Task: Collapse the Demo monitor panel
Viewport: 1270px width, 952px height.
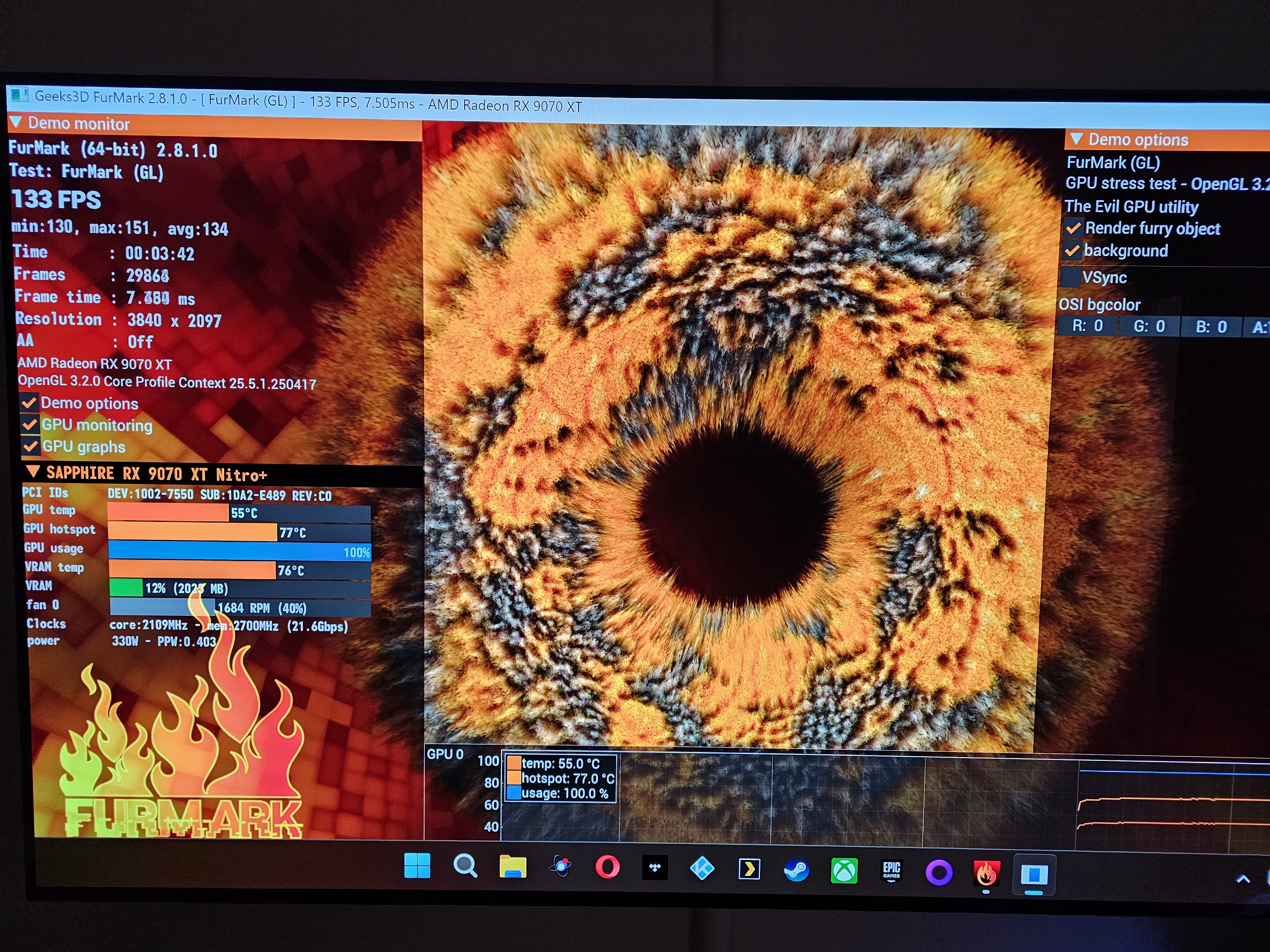Action: [16, 122]
